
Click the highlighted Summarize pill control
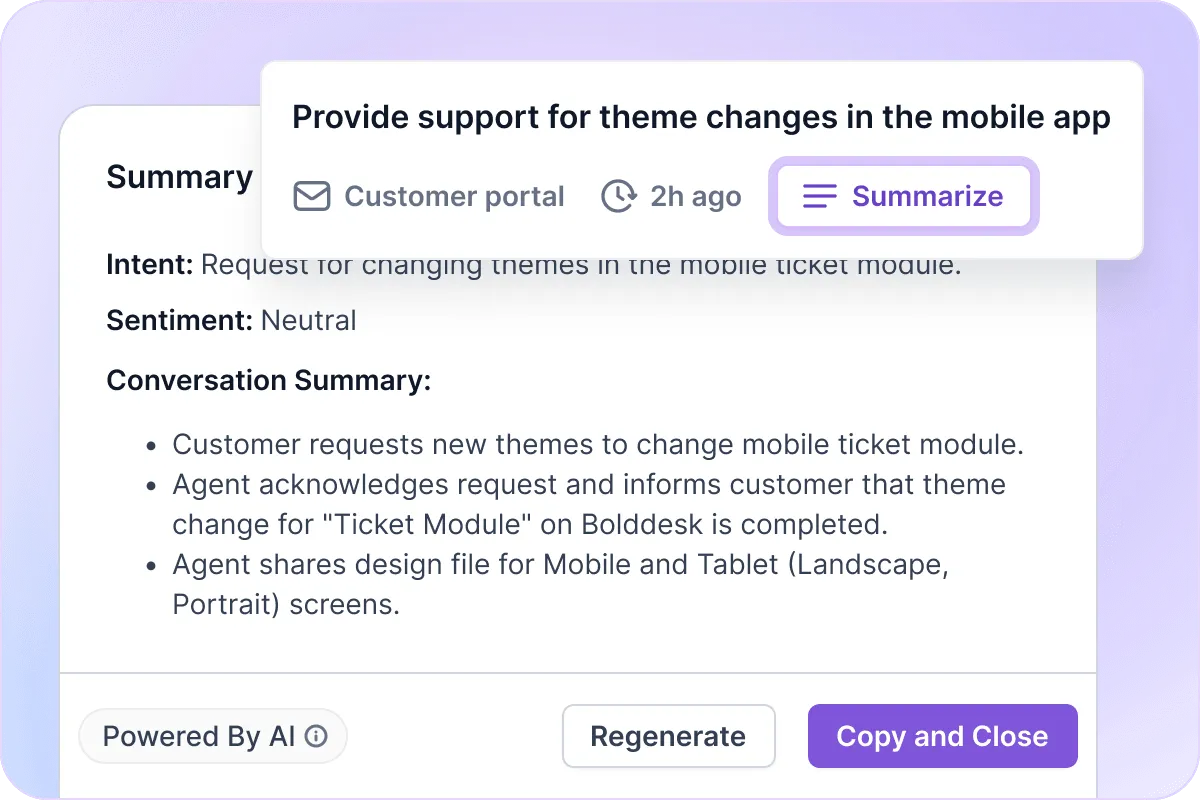tap(903, 196)
